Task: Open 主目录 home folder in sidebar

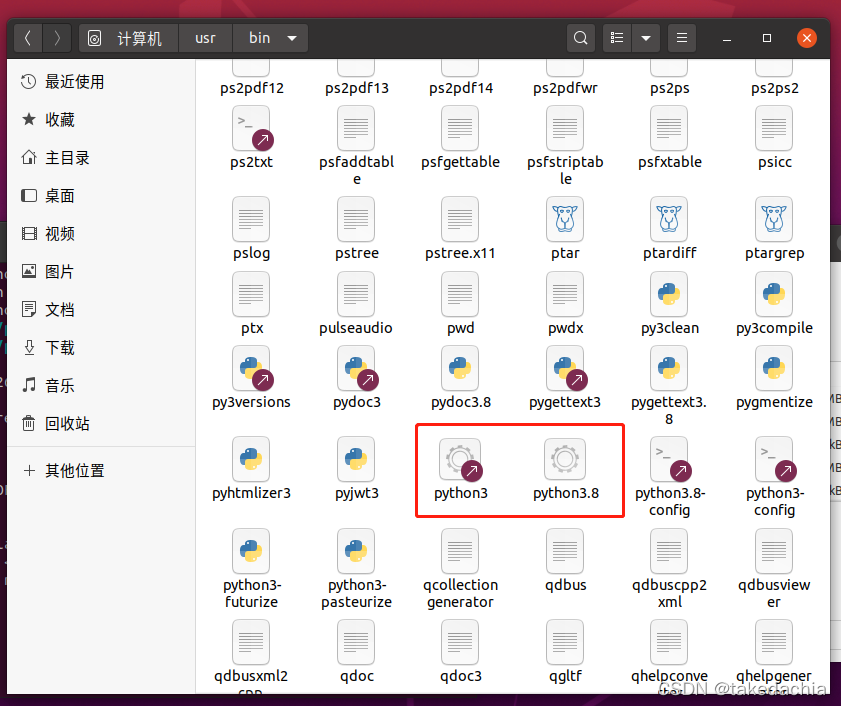Action: click(x=101, y=158)
